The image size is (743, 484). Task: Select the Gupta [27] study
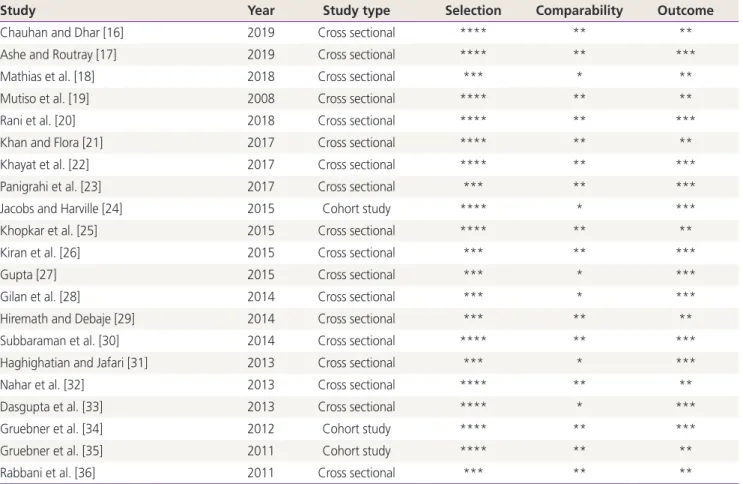click(28, 274)
